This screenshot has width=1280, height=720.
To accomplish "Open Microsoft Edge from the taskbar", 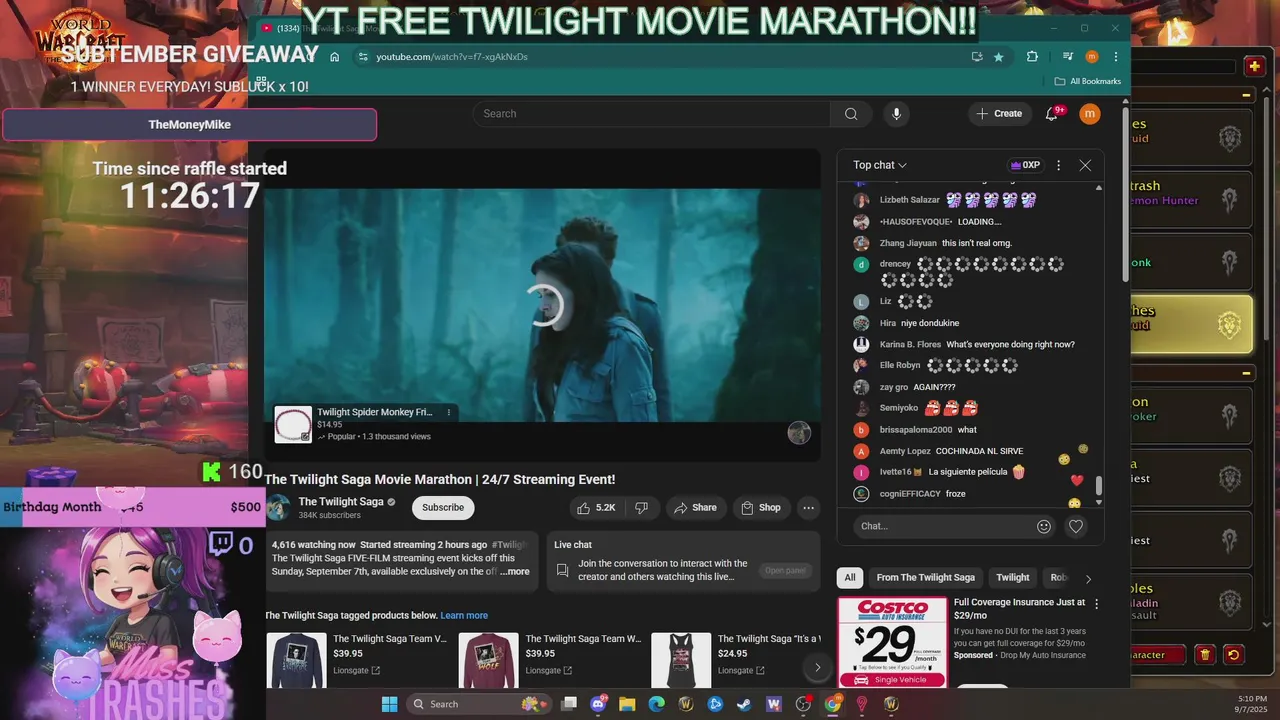I will pos(656,704).
